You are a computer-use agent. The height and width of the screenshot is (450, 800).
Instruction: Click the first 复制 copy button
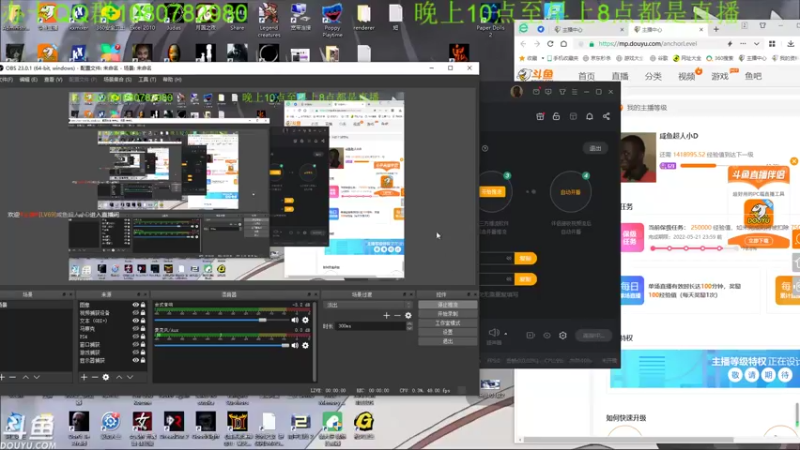point(525,258)
